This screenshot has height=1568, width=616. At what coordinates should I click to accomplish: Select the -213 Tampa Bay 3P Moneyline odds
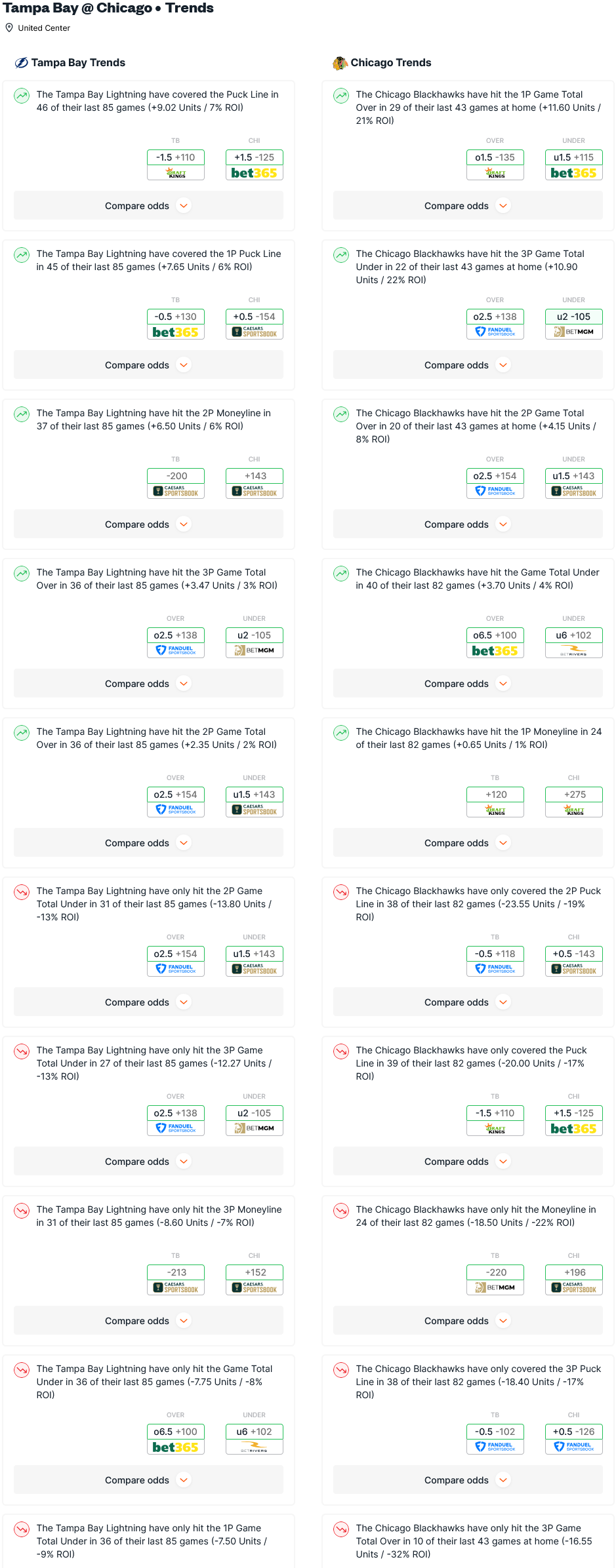(176, 1272)
